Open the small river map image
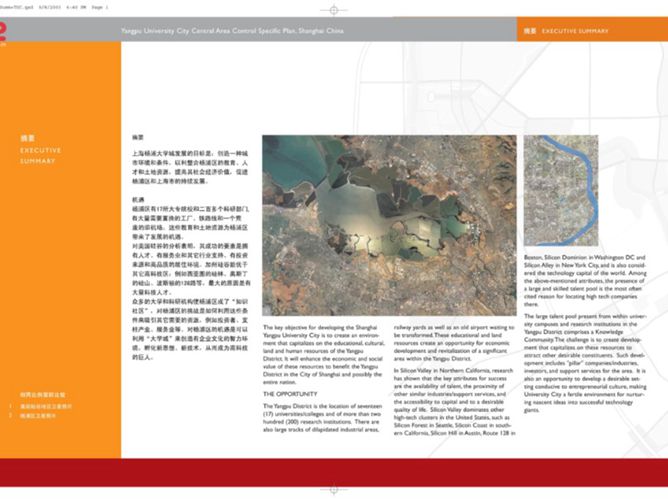 pyautogui.click(x=561, y=190)
